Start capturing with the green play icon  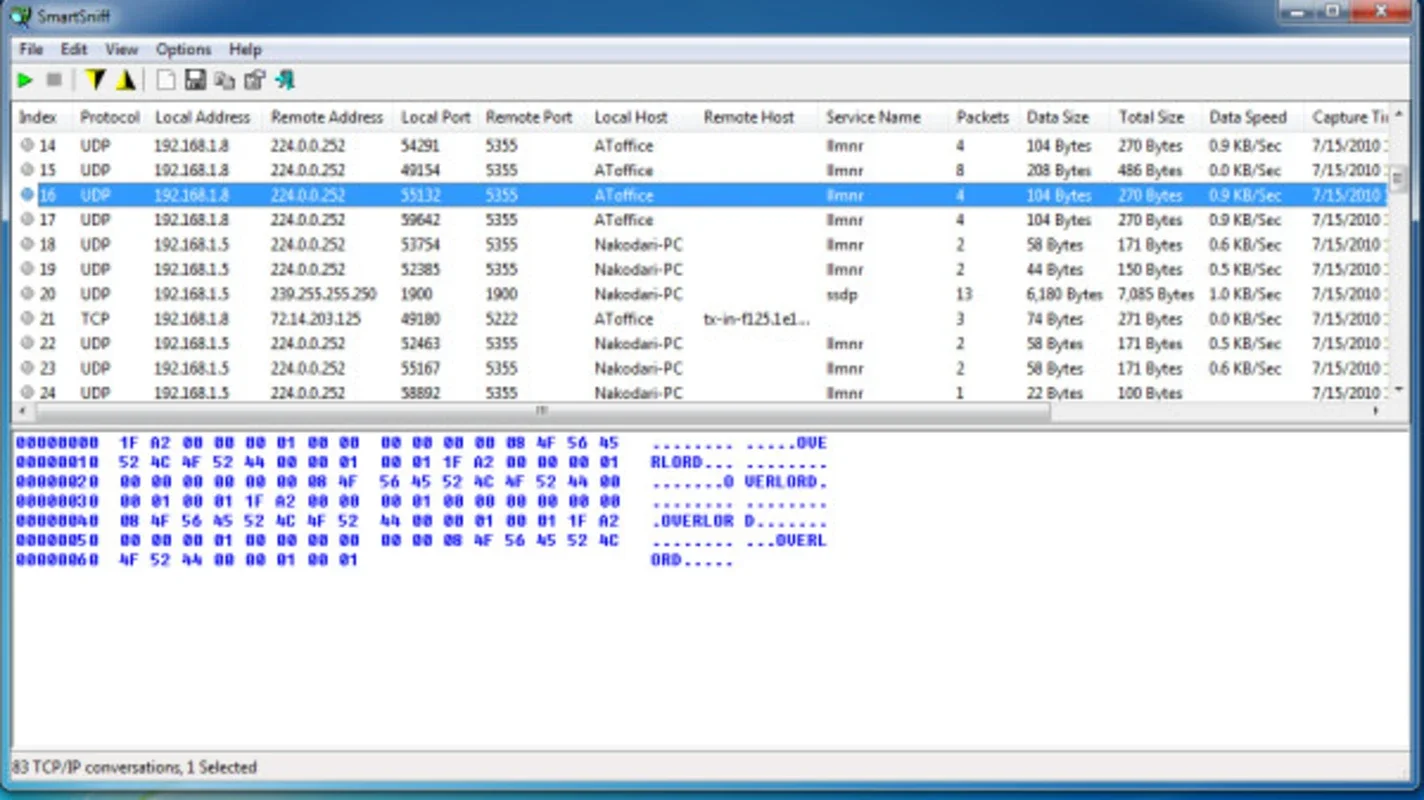point(26,80)
